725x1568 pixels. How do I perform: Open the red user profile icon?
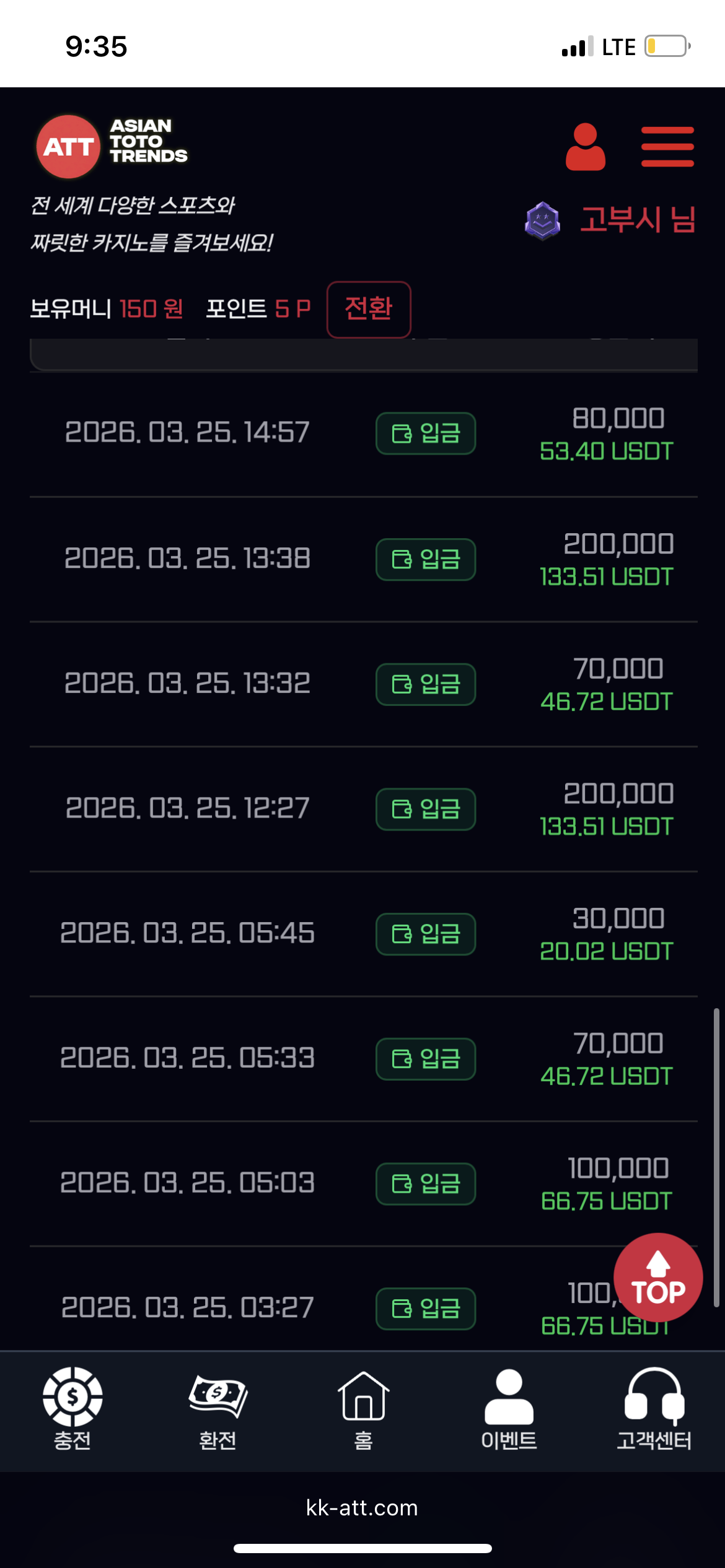[x=585, y=147]
